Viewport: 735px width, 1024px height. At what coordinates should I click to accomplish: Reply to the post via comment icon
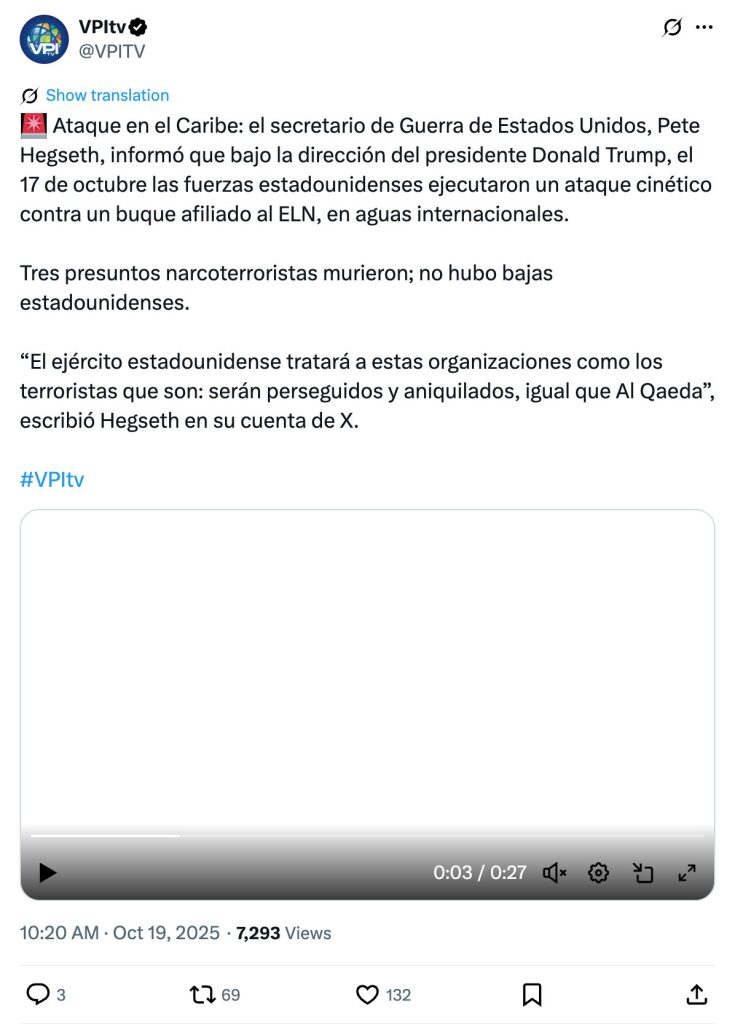[37, 995]
